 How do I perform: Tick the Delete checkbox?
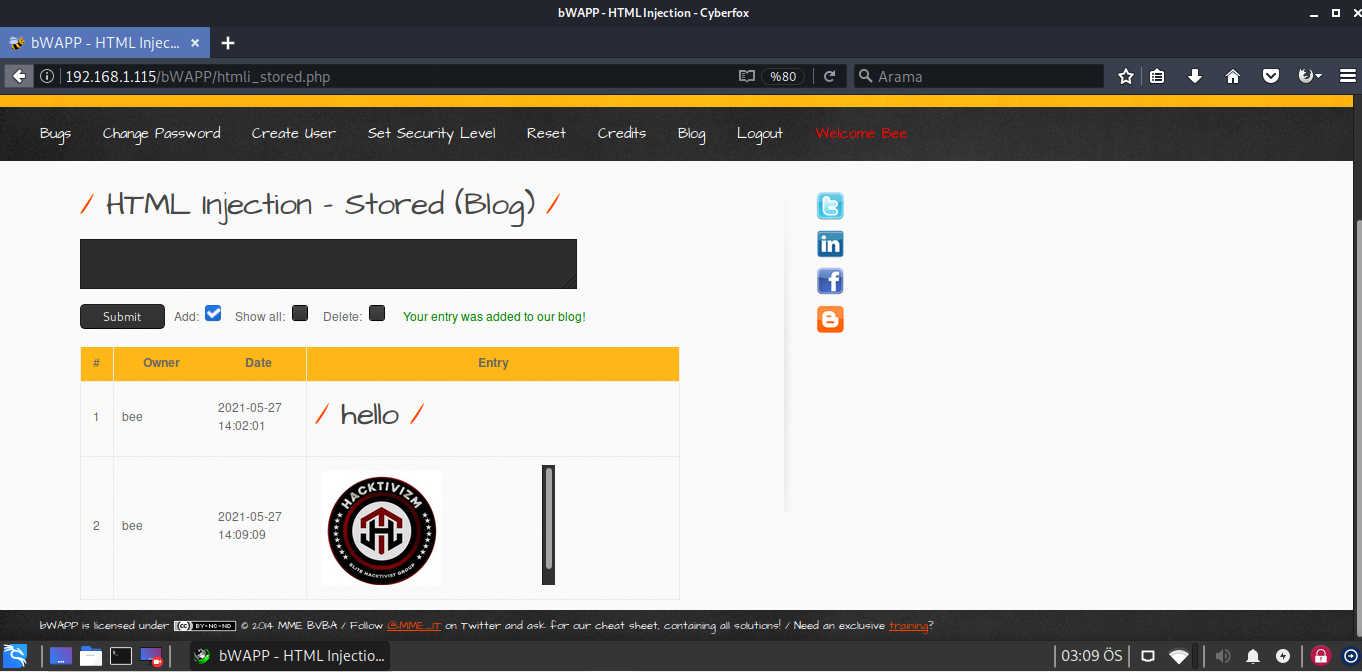point(377,313)
